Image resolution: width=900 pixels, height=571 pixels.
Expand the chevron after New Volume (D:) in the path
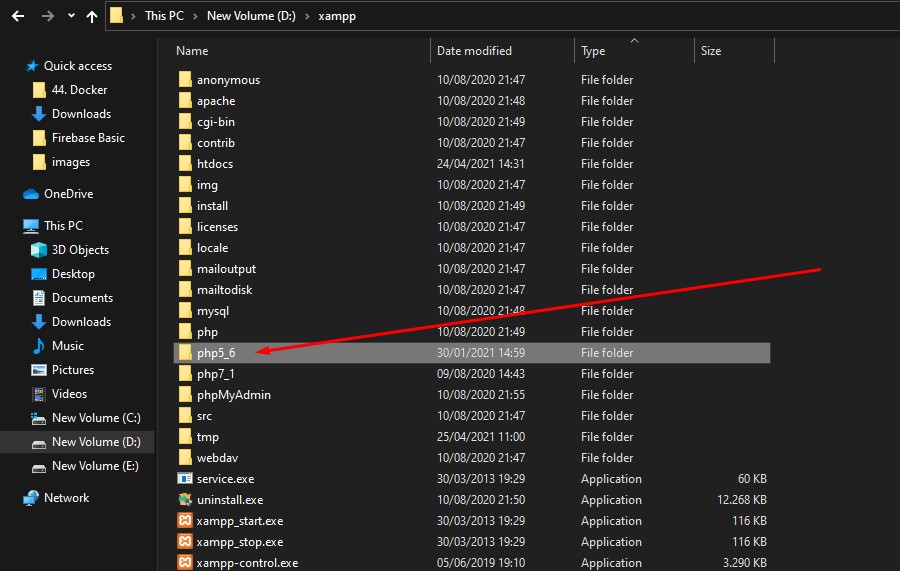click(x=307, y=16)
